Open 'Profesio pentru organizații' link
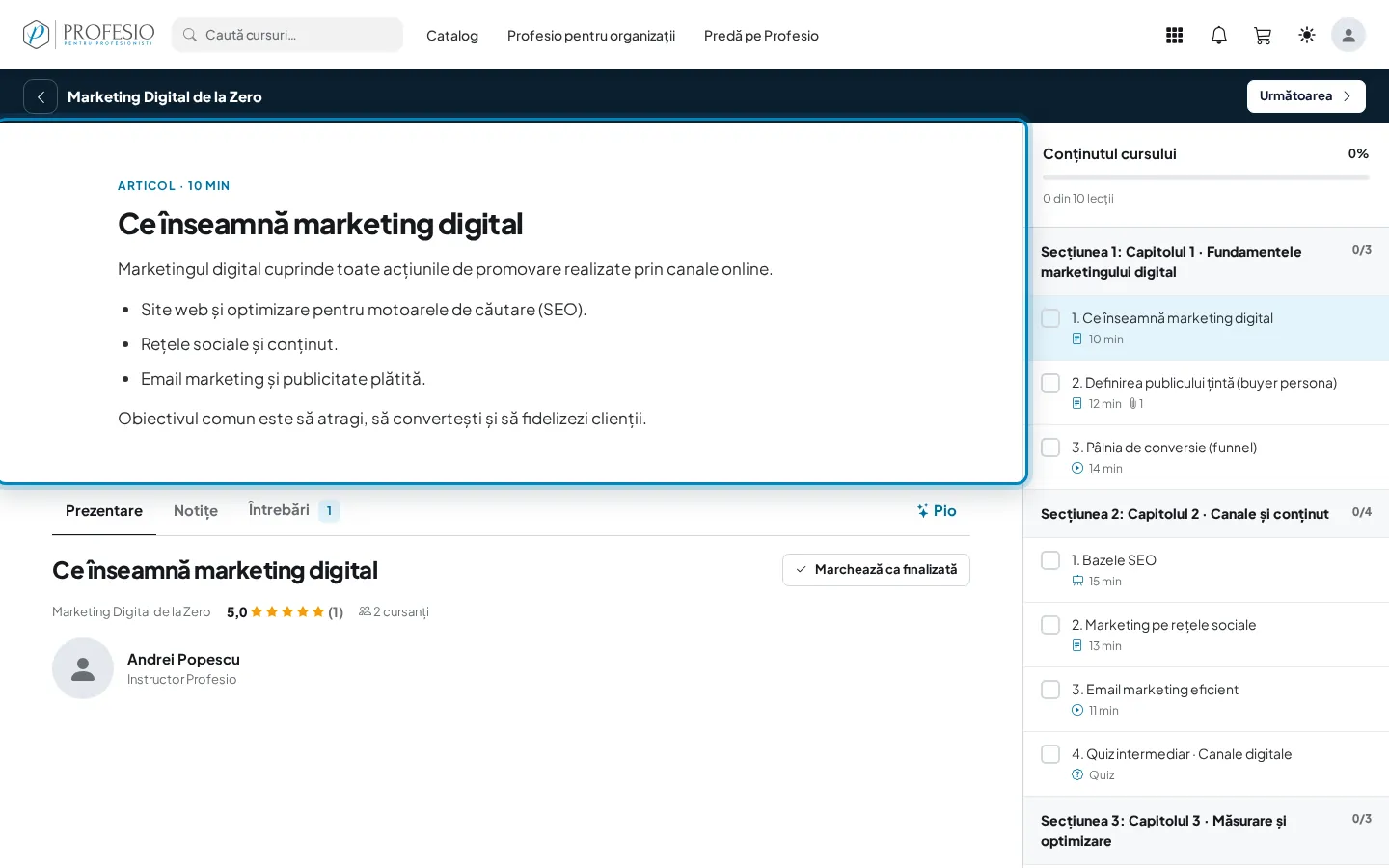Image resolution: width=1389 pixels, height=868 pixels. click(591, 36)
